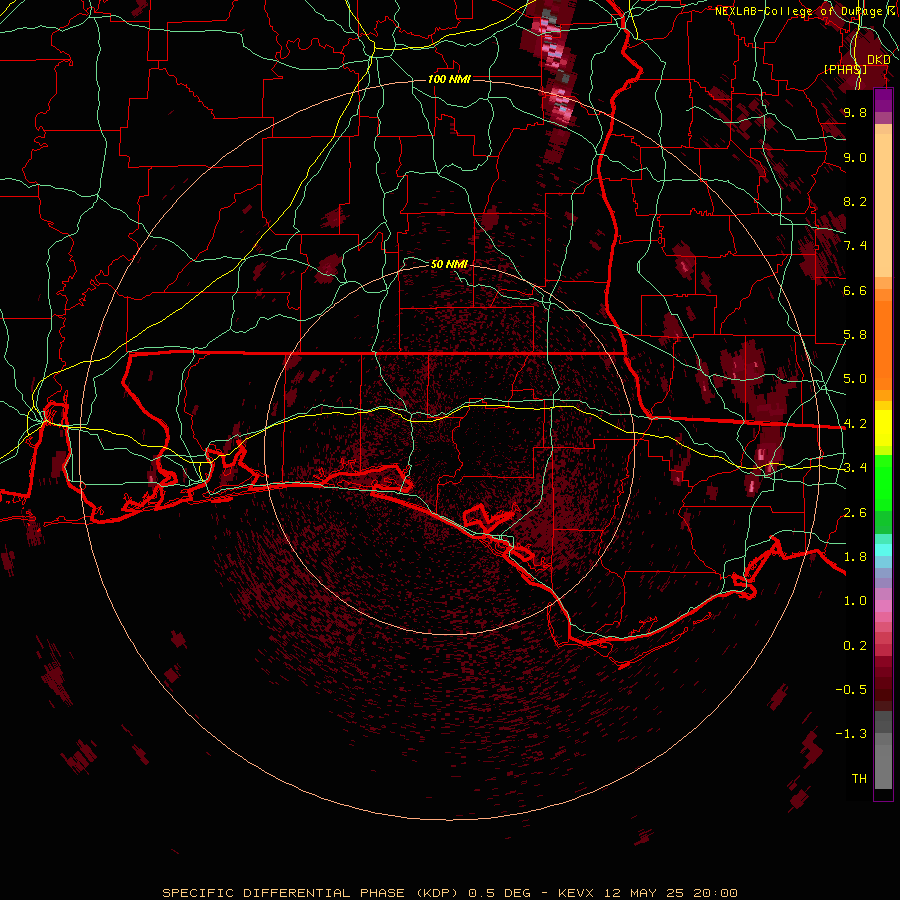This screenshot has height=900, width=900.
Task: Click the 3.4 scale value
Action: coord(855,468)
